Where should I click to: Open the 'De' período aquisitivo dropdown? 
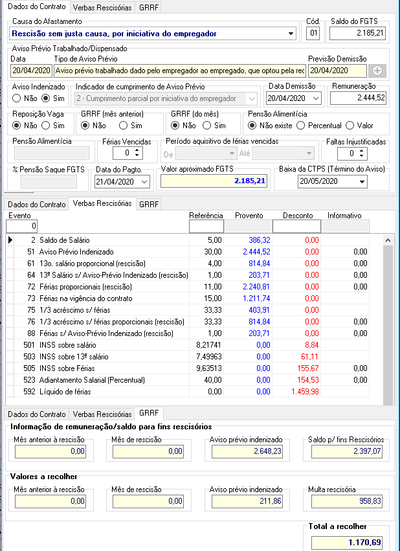click(x=232, y=154)
